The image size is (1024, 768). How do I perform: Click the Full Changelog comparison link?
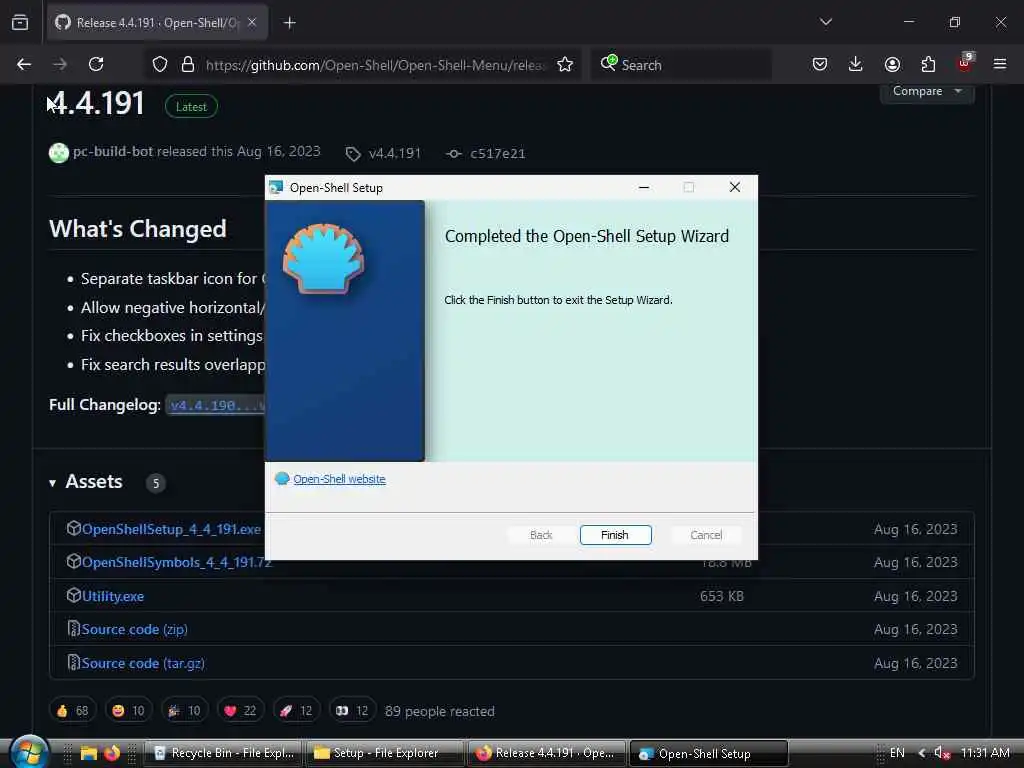216,406
